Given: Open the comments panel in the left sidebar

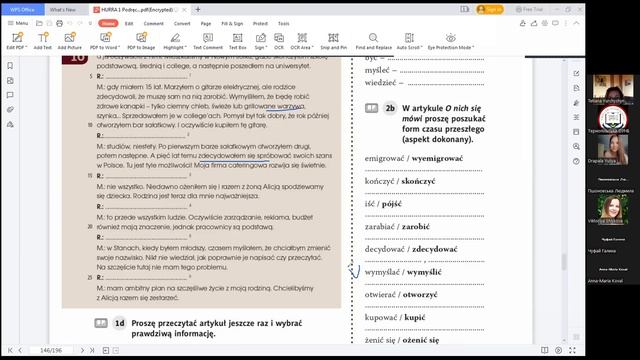Looking at the screenshot, I should [10, 95].
